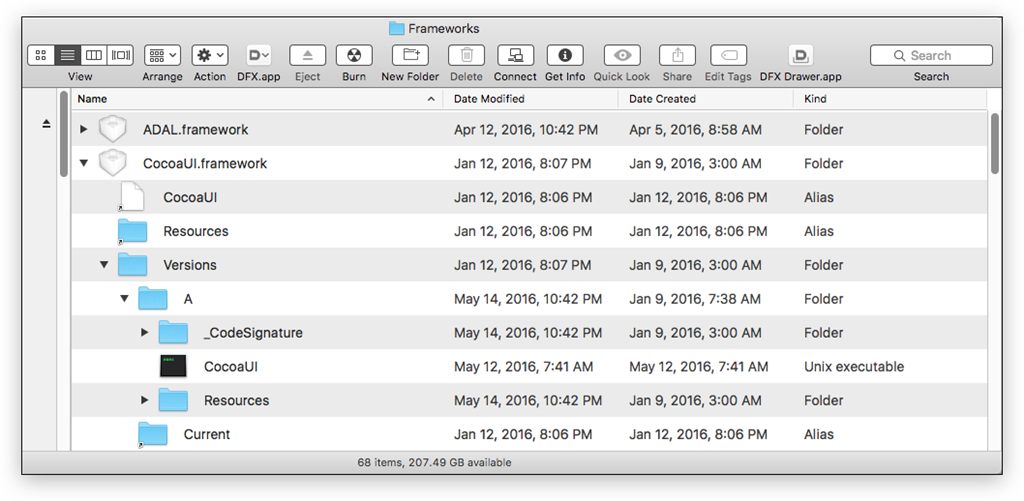
Task: Switch to Cover Flow view mode
Action: tap(120, 56)
